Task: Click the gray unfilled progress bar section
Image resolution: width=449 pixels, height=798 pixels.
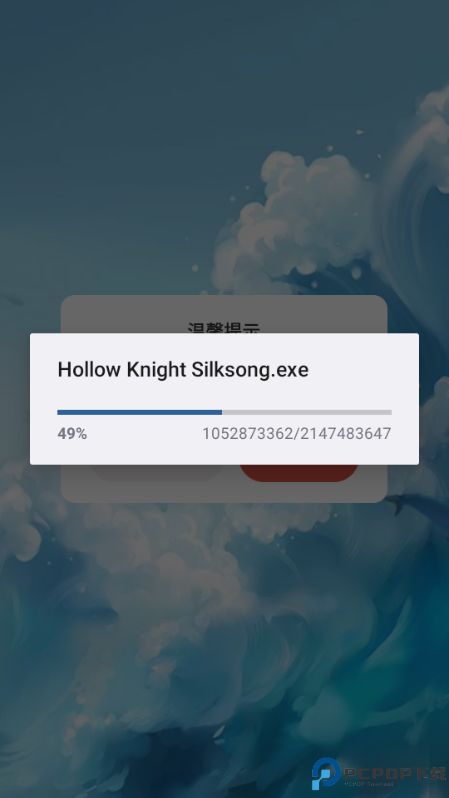Action: tap(307, 412)
